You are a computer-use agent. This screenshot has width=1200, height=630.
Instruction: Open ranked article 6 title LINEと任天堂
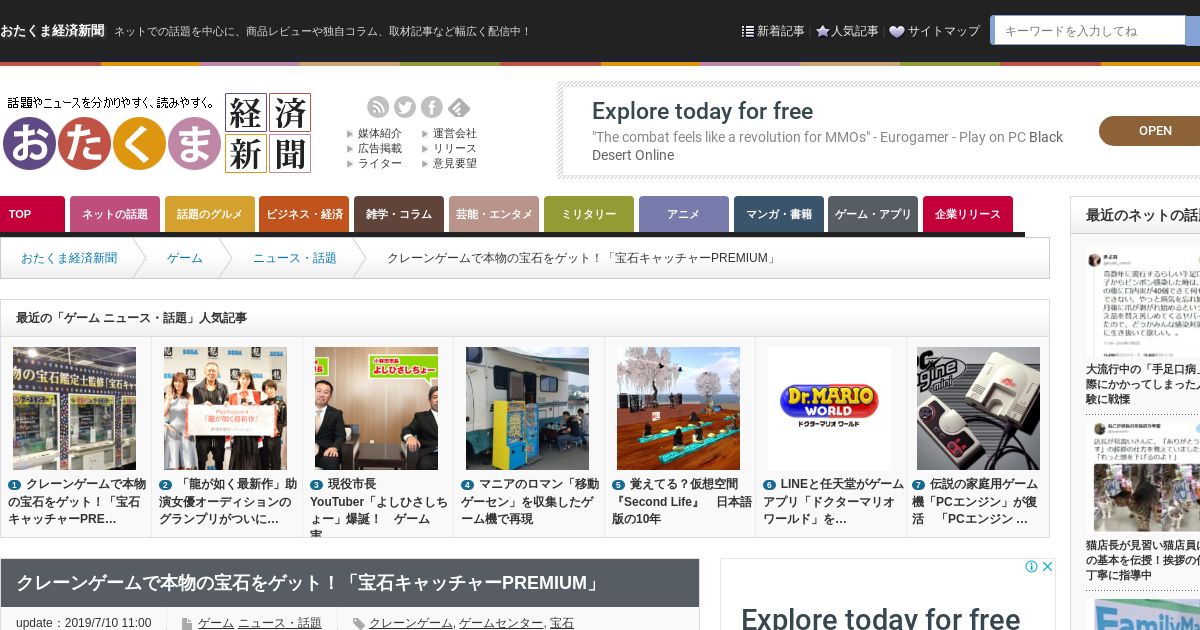pyautogui.click(x=833, y=501)
